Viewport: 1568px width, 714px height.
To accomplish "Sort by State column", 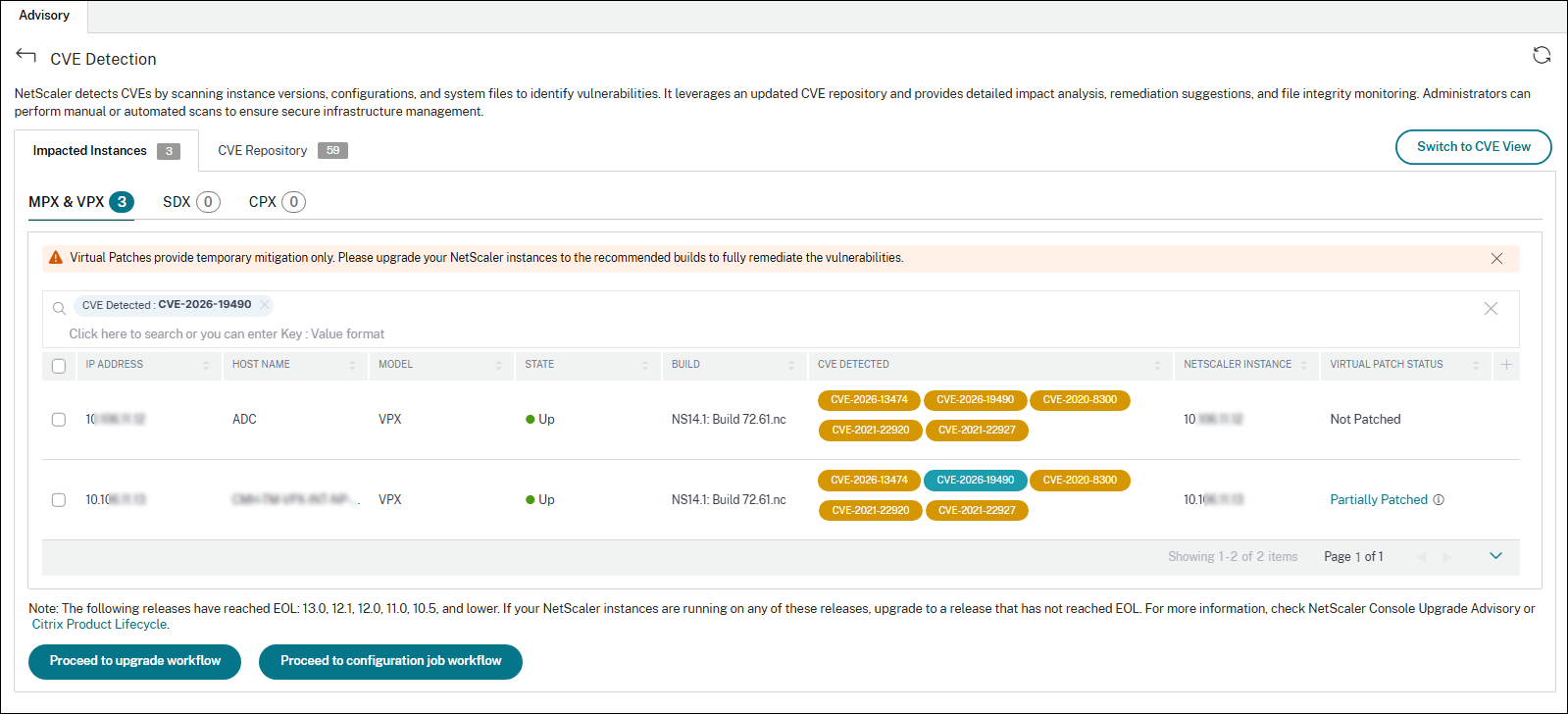I will pos(644,365).
